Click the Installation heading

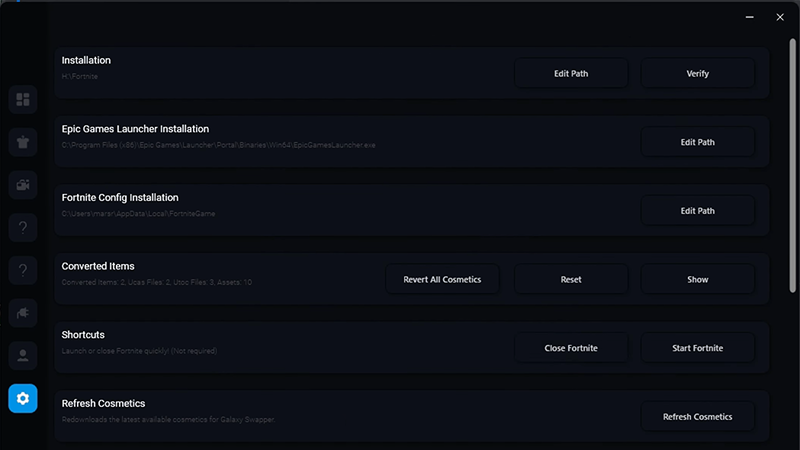pos(86,60)
